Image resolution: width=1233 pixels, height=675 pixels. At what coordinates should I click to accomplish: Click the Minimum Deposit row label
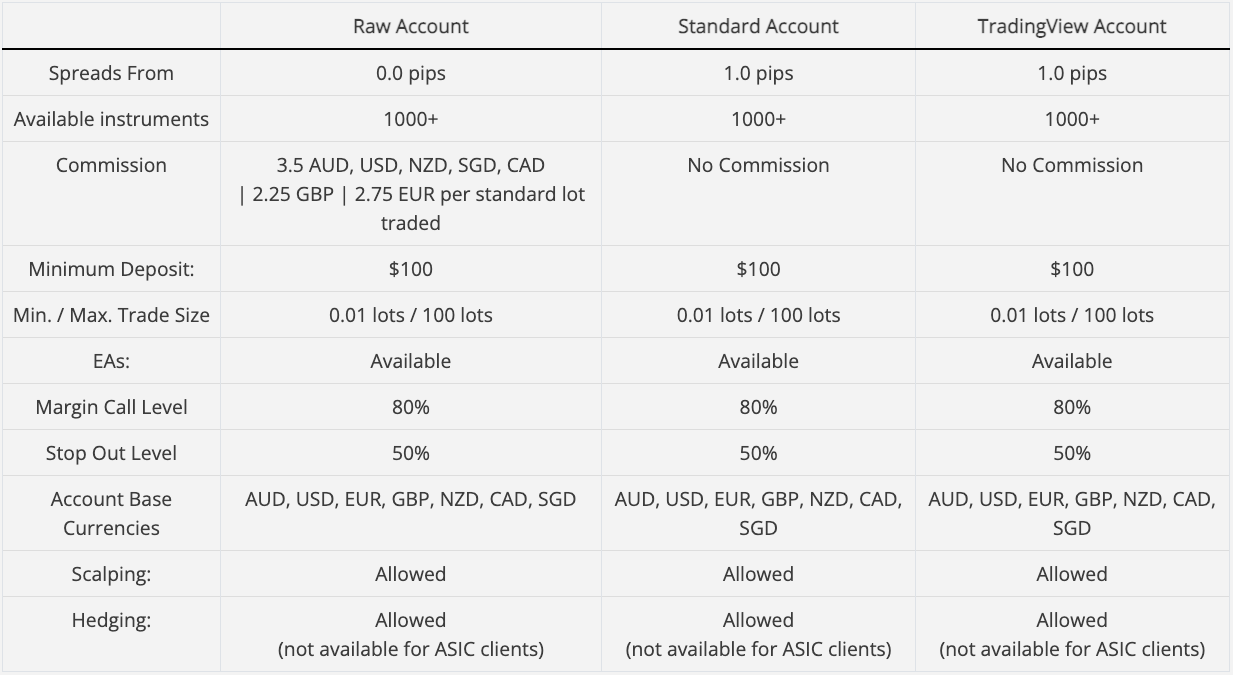(111, 269)
